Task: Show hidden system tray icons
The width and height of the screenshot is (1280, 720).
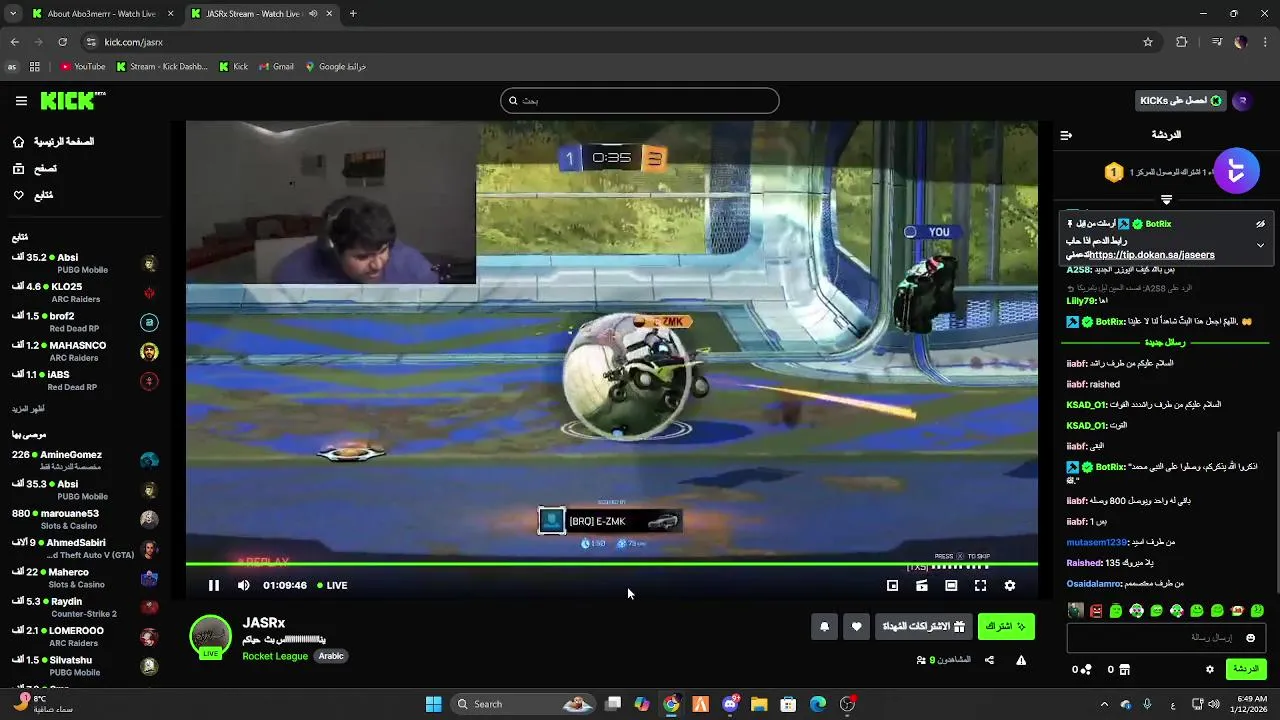Action: (1104, 704)
